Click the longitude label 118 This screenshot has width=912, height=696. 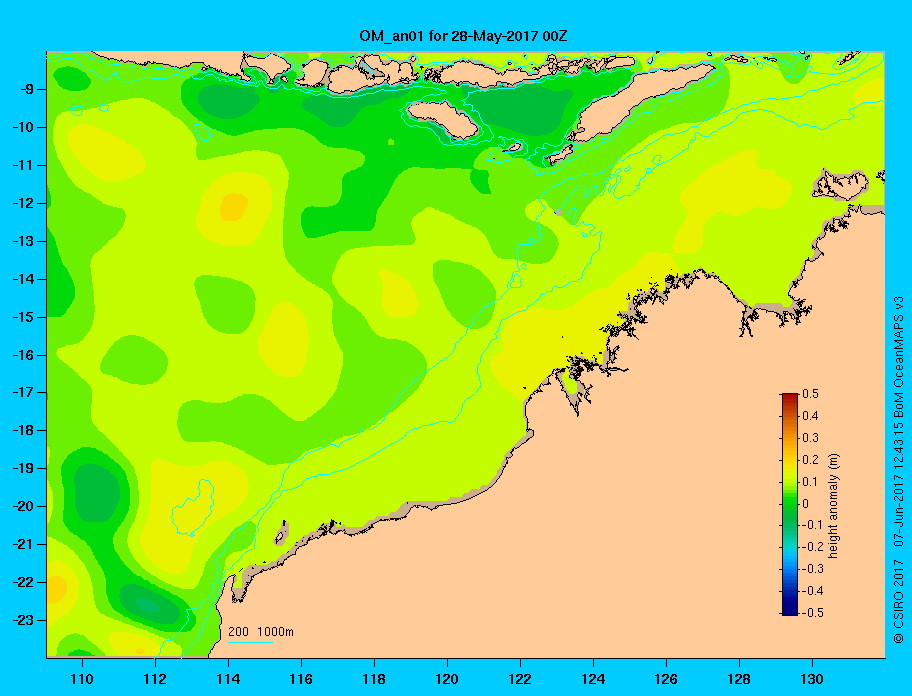[374, 679]
